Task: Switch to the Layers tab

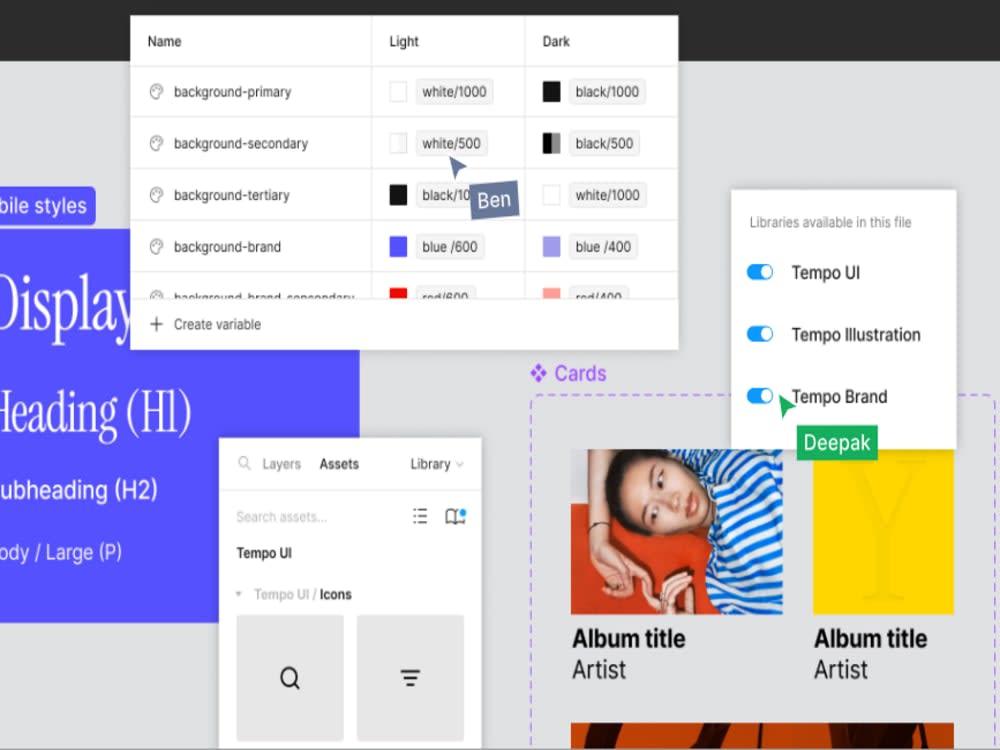Action: (281, 464)
